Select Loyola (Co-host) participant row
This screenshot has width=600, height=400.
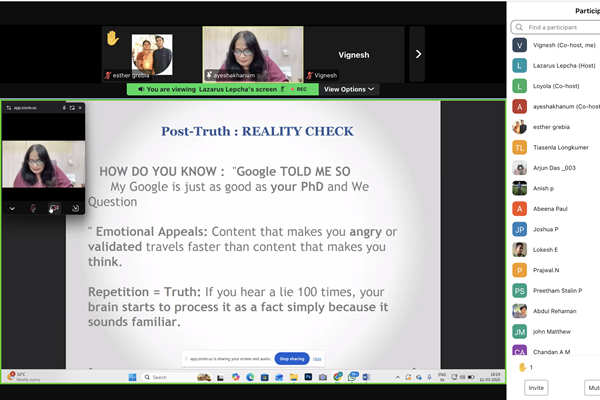click(556, 86)
